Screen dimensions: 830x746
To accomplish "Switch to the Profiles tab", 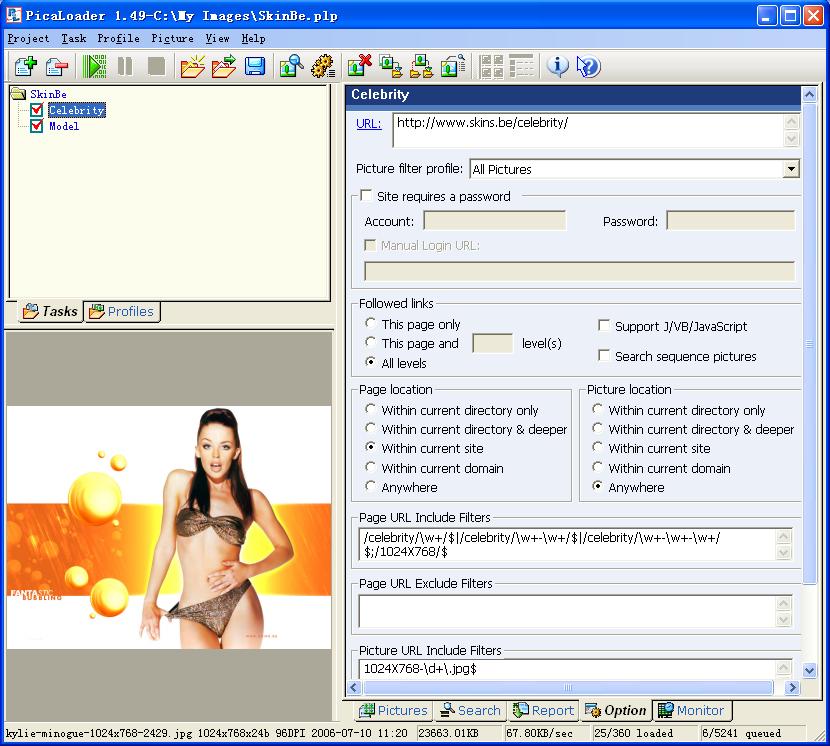I will pos(122,311).
